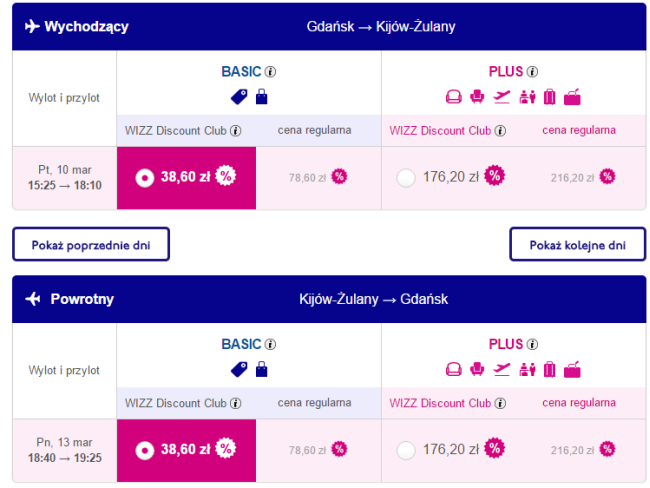This screenshot has width=650, height=488.
Task: Click the Pokaż kolejne dni button
Action: pos(578,244)
